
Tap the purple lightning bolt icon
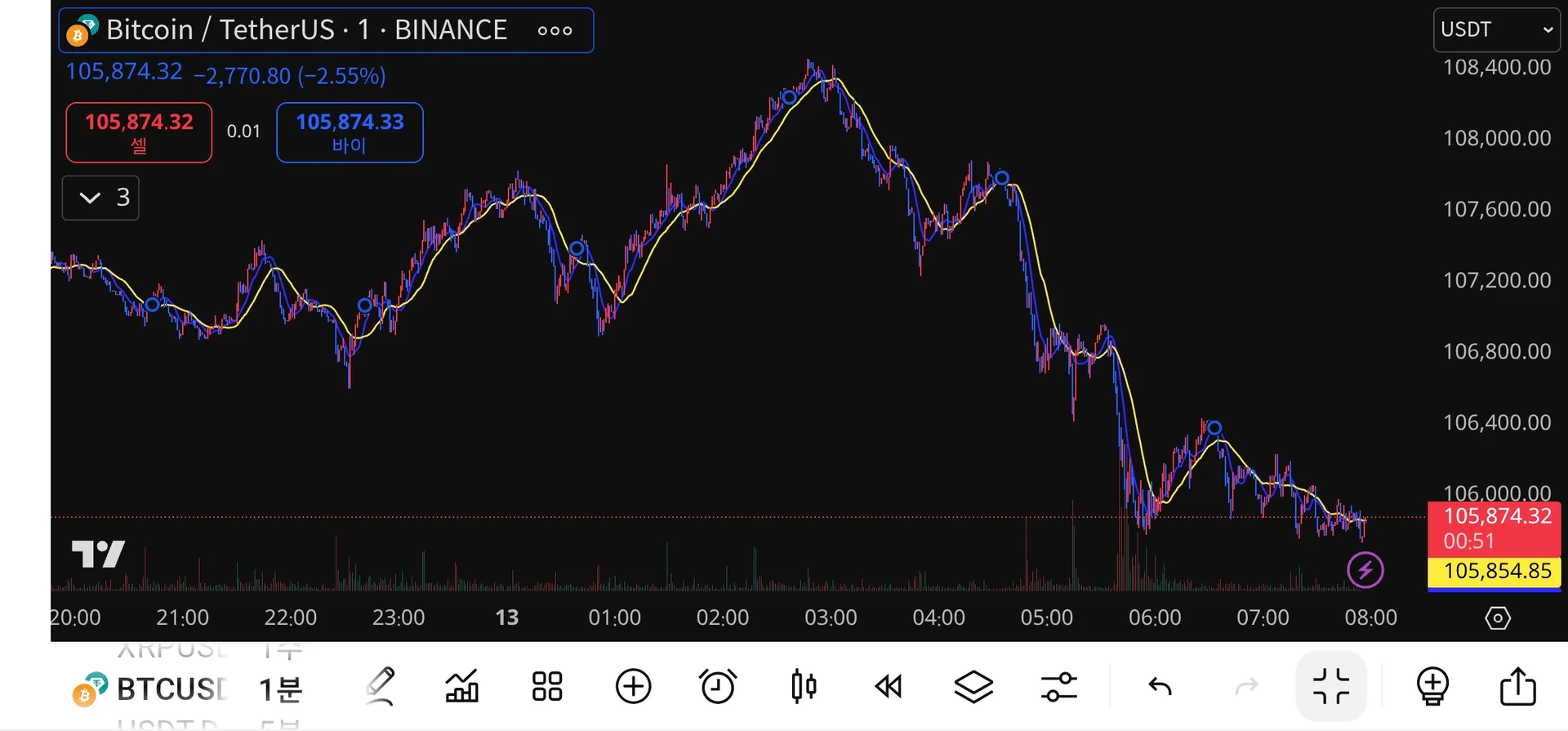(x=1365, y=570)
